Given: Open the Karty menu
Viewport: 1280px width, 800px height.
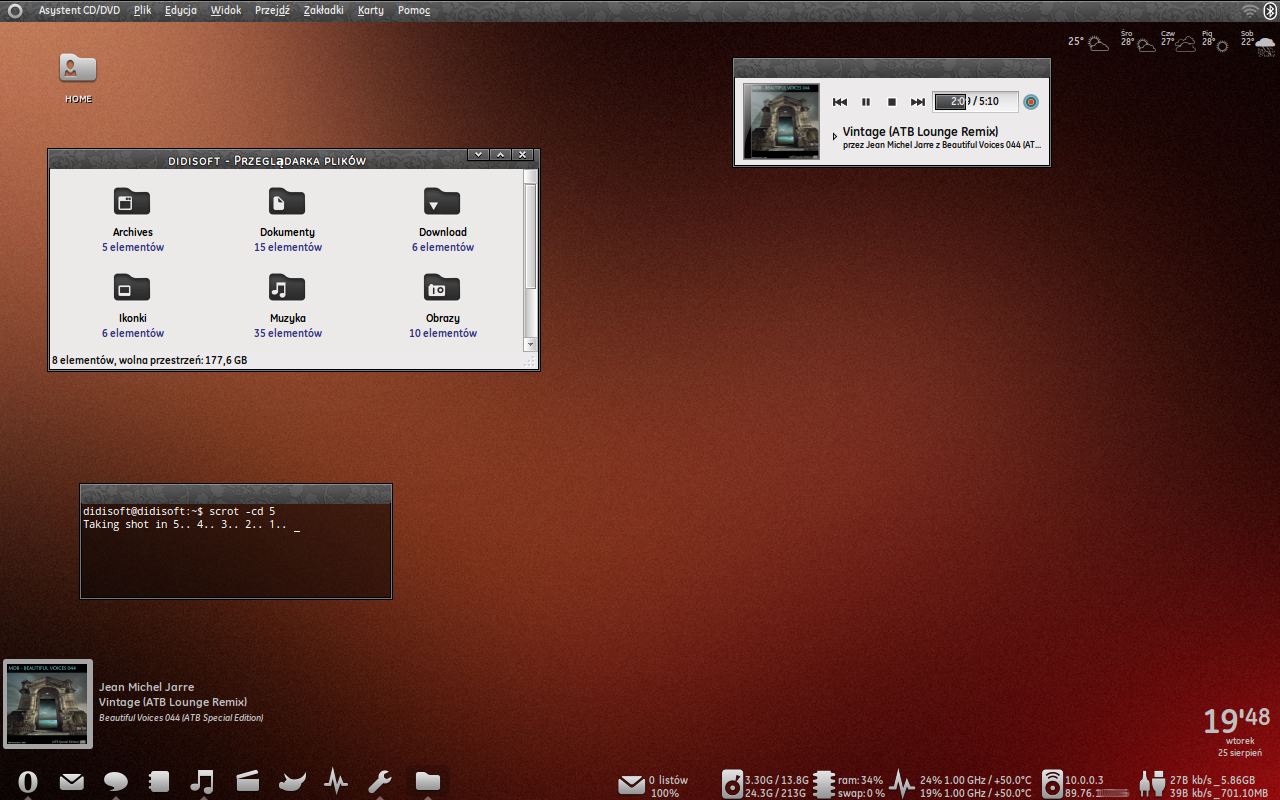Looking at the screenshot, I should (371, 10).
